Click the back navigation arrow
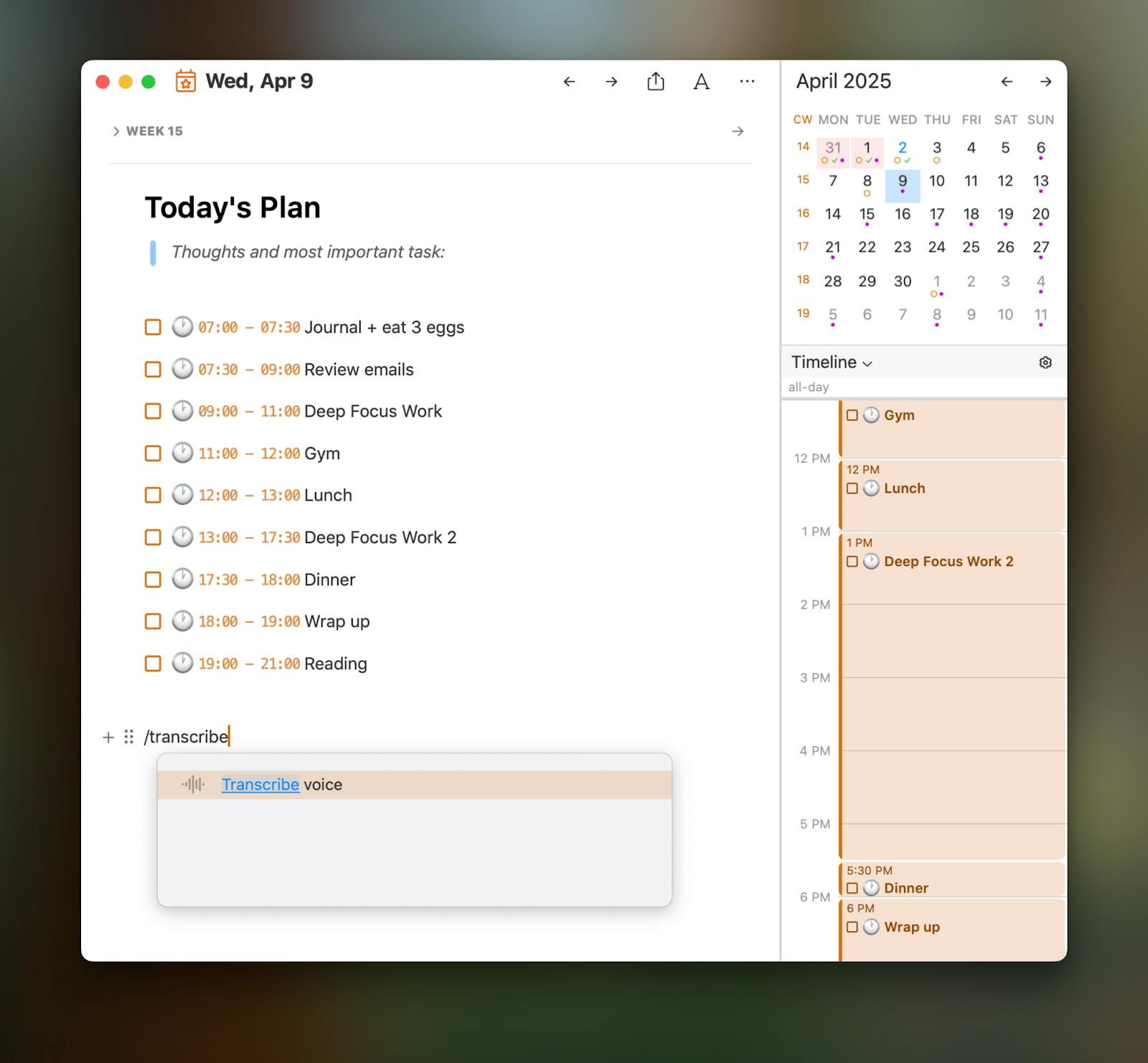Viewport: 1148px width, 1063px height. 569,81
